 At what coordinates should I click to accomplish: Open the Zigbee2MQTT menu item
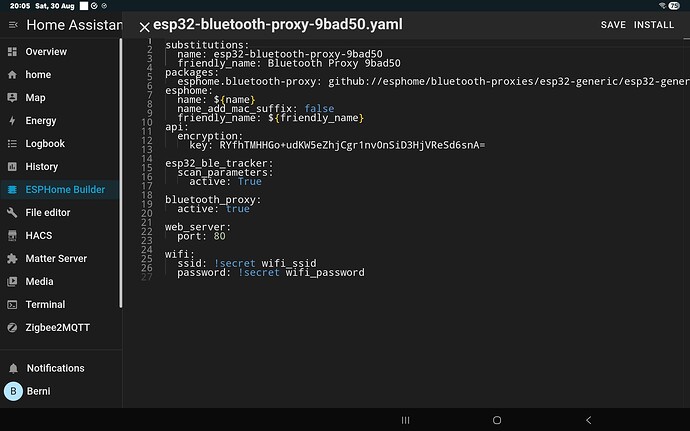(59, 328)
